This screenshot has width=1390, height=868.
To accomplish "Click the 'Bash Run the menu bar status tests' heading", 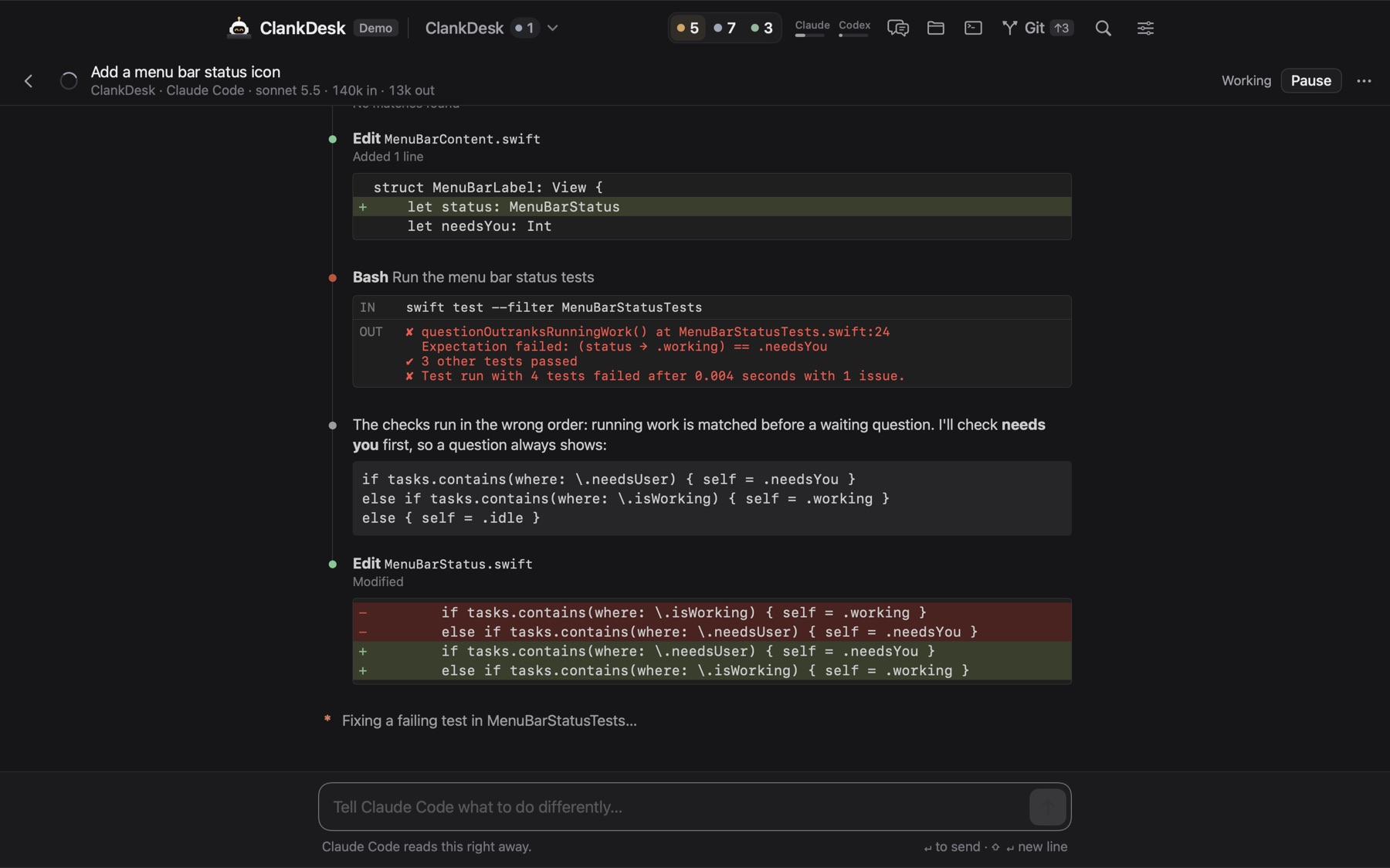I will tap(473, 277).
